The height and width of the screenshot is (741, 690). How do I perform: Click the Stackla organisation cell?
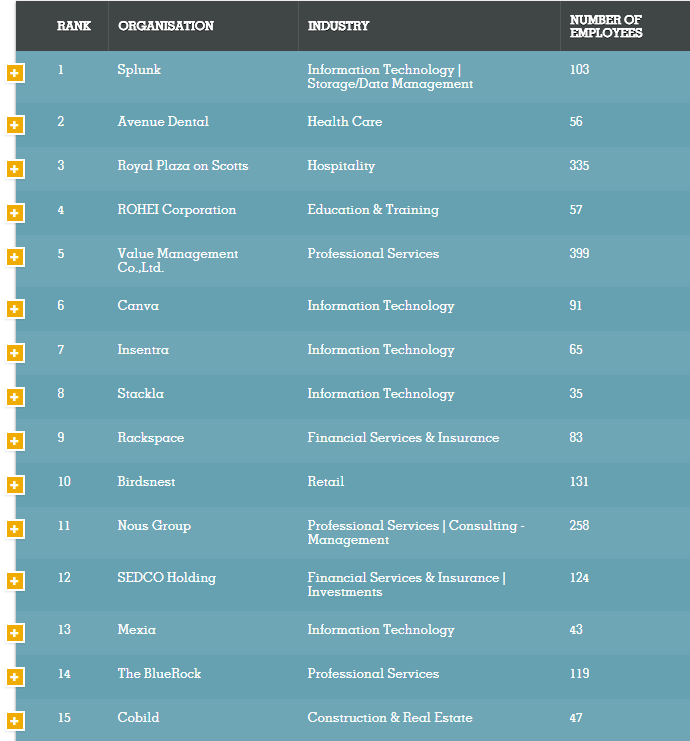pyautogui.click(x=141, y=393)
